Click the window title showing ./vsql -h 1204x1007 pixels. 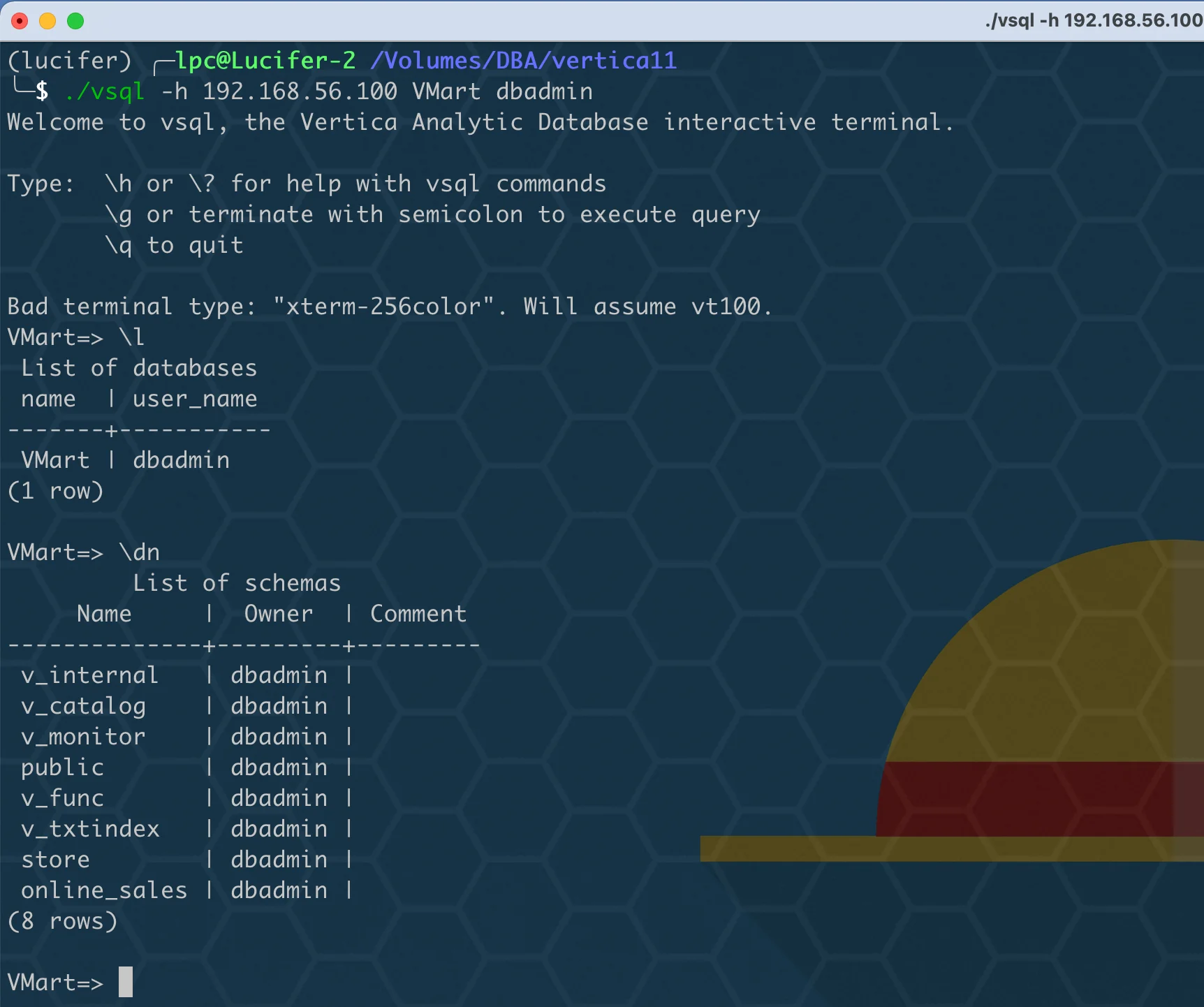[1094, 20]
